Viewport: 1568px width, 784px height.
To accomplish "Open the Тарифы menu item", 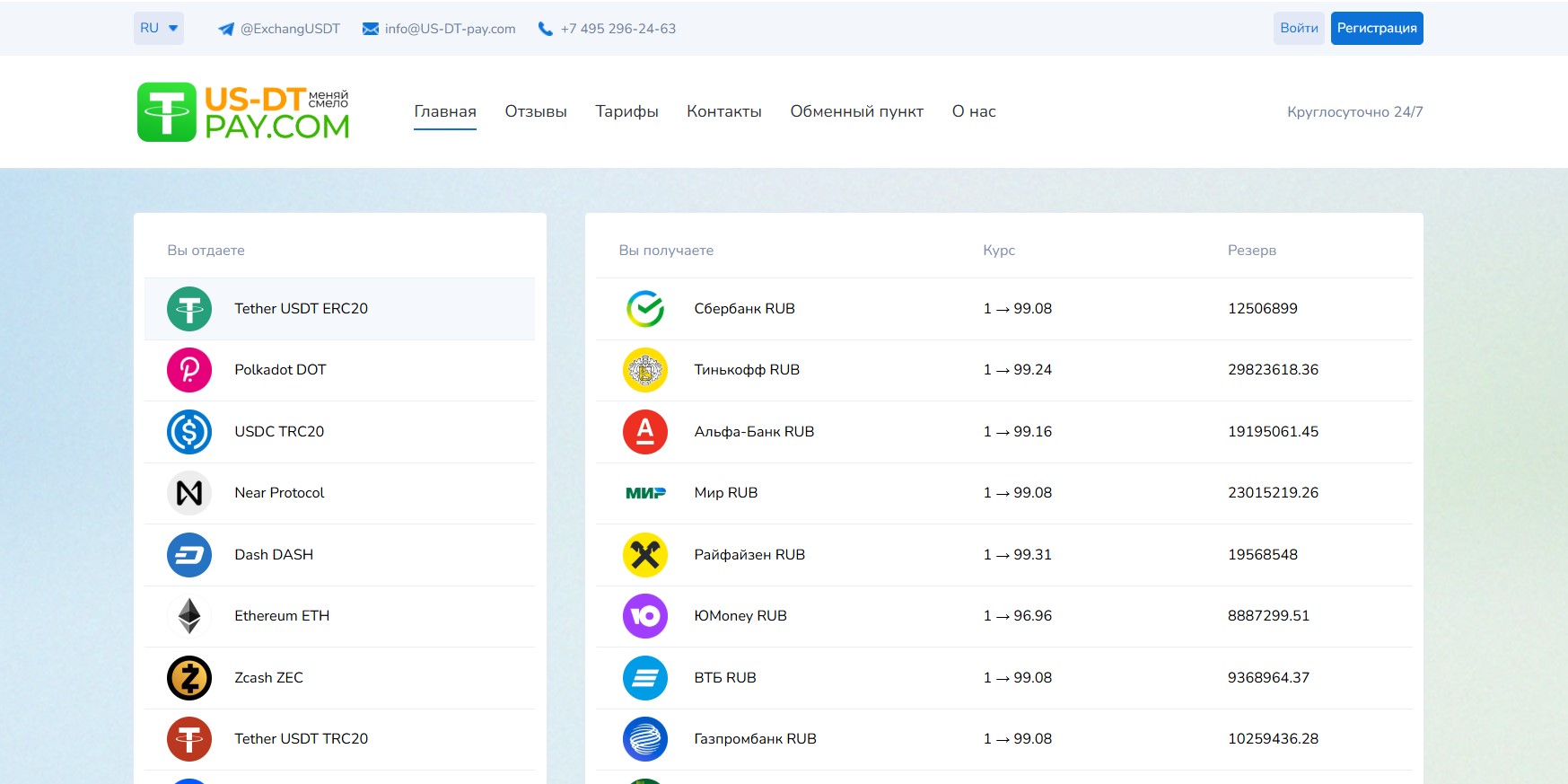I will 626,111.
